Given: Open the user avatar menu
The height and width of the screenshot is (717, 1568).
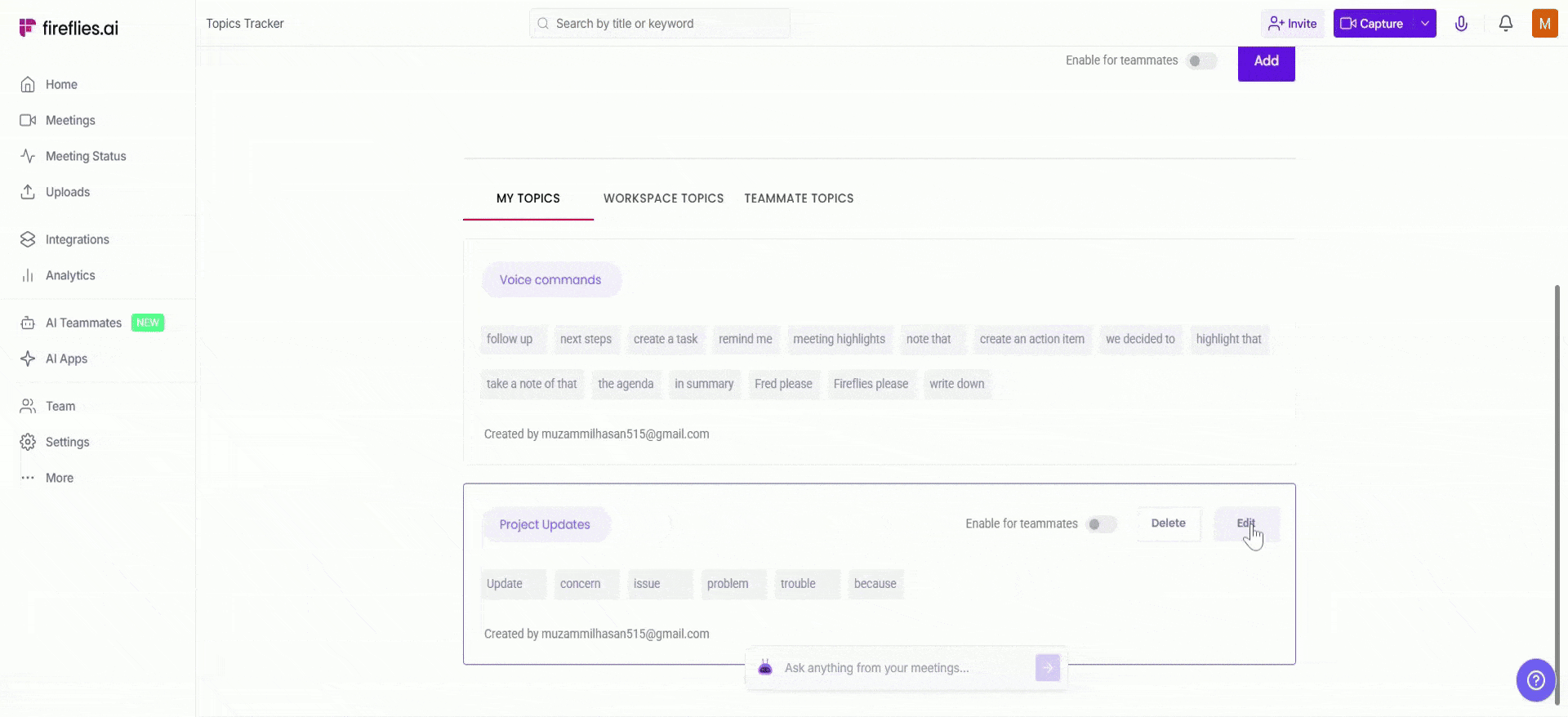Looking at the screenshot, I should click(1544, 24).
